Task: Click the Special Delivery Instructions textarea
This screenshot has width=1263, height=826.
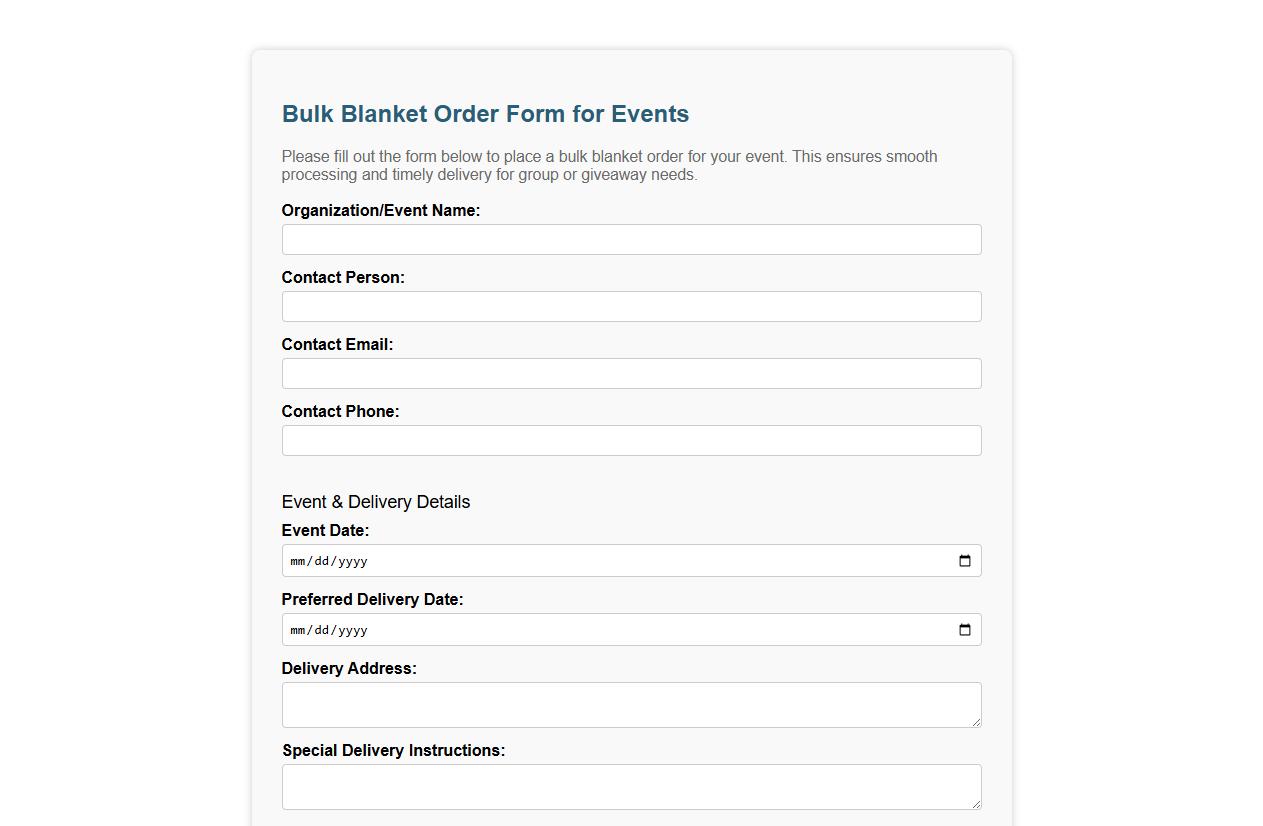Action: (x=631, y=785)
